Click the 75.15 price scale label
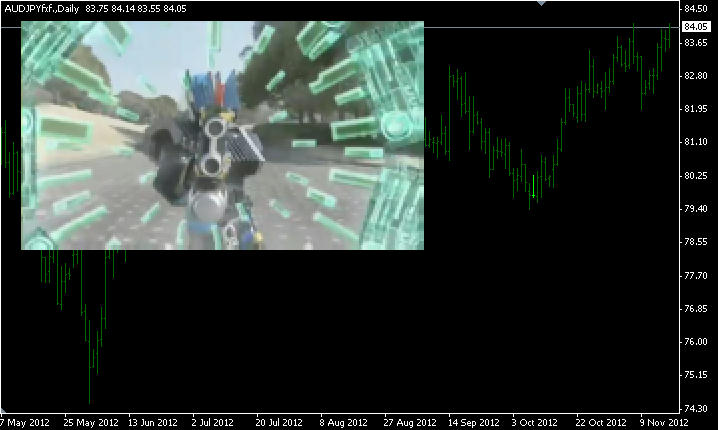 click(696, 375)
